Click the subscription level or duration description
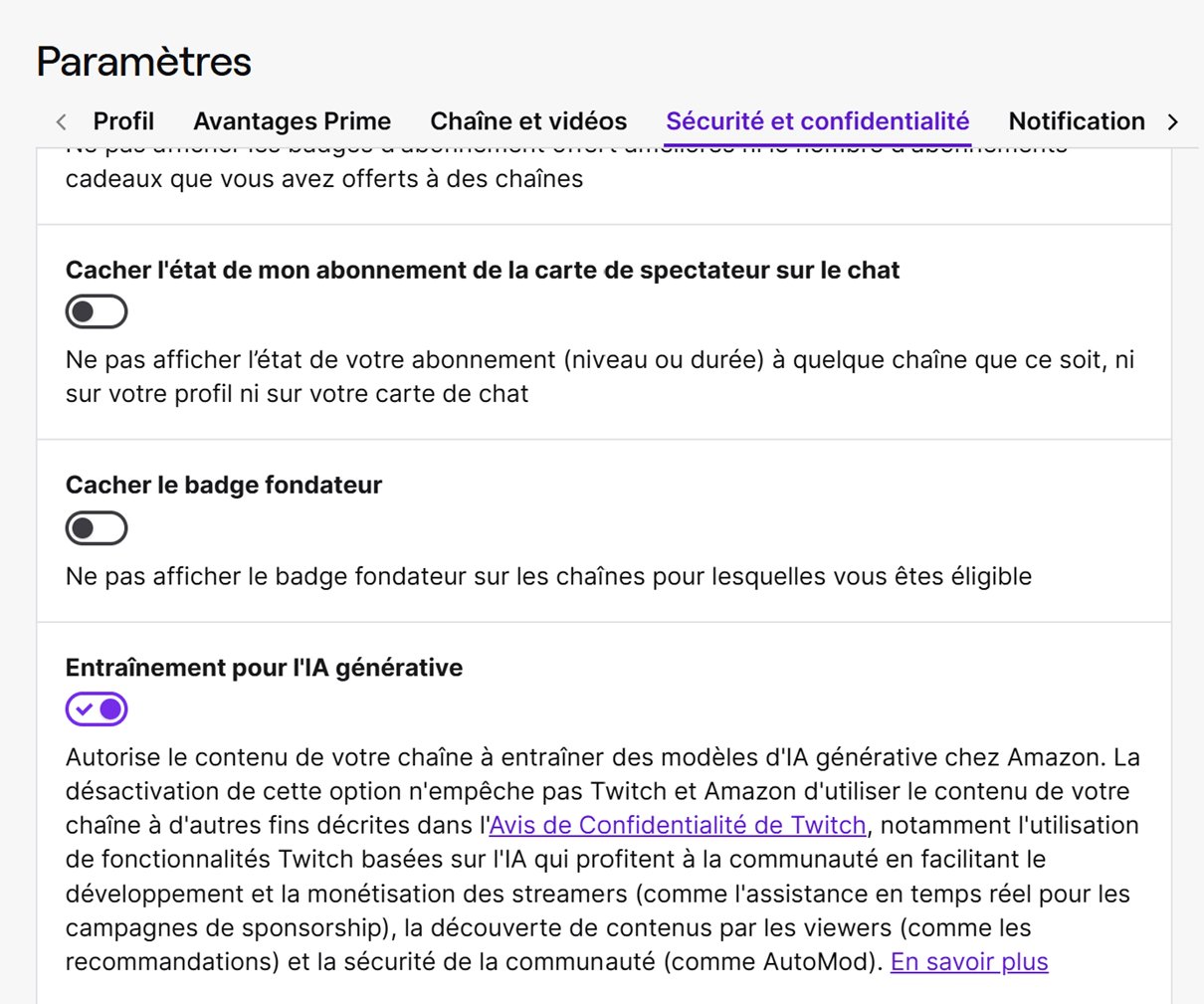Screen dimensions: 1204x1004 click(x=600, y=376)
